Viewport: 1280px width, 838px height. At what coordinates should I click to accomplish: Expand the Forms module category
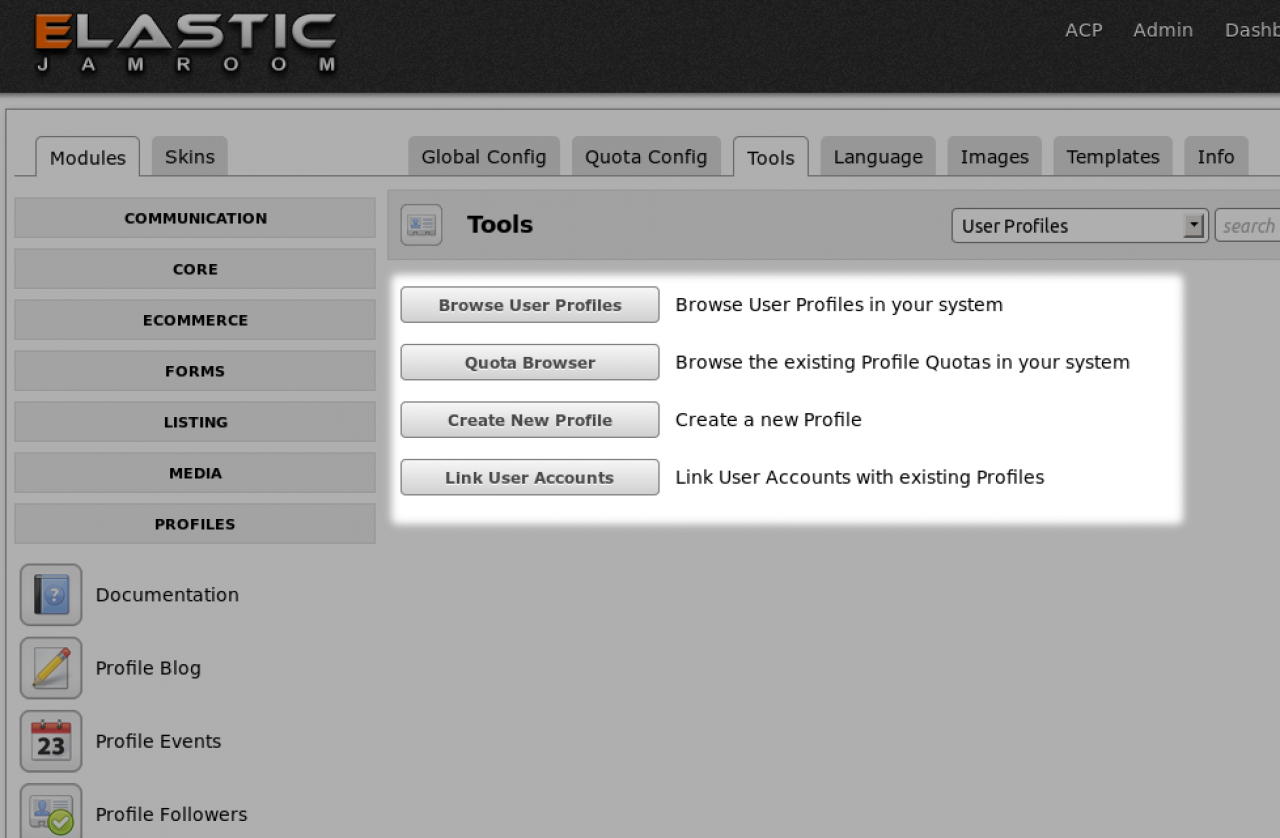pyautogui.click(x=195, y=371)
